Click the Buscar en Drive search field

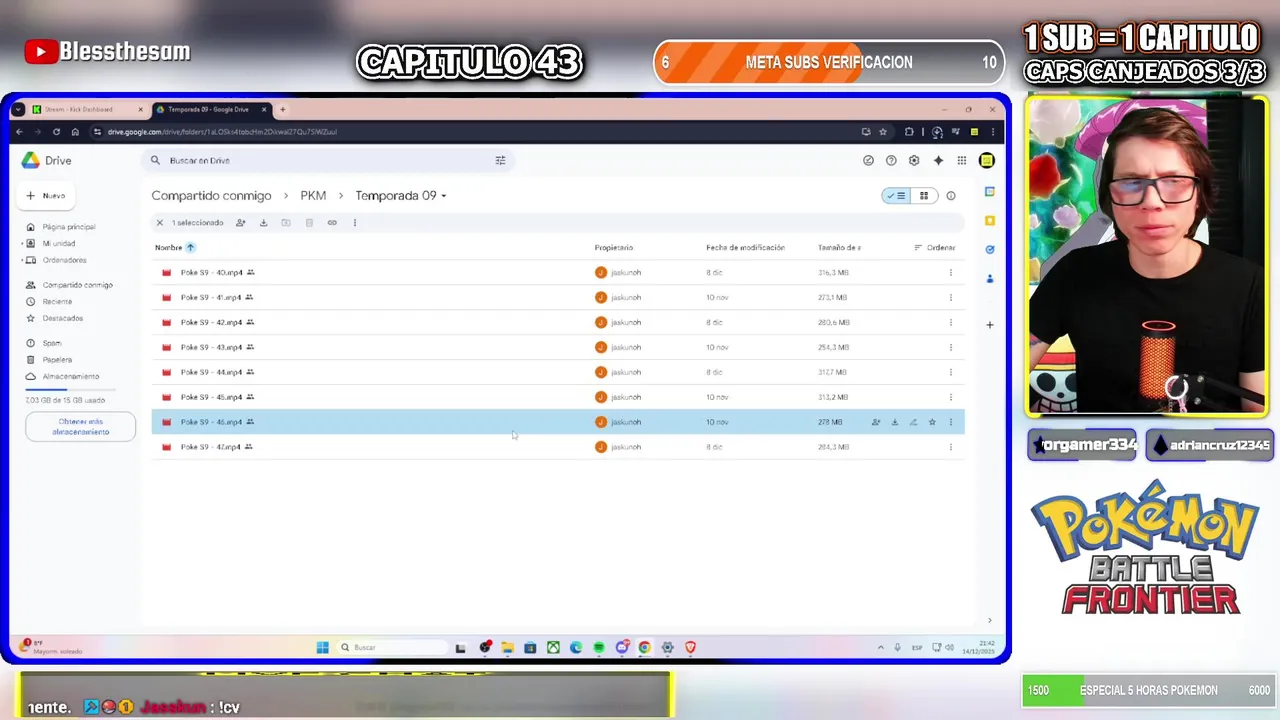click(x=330, y=160)
